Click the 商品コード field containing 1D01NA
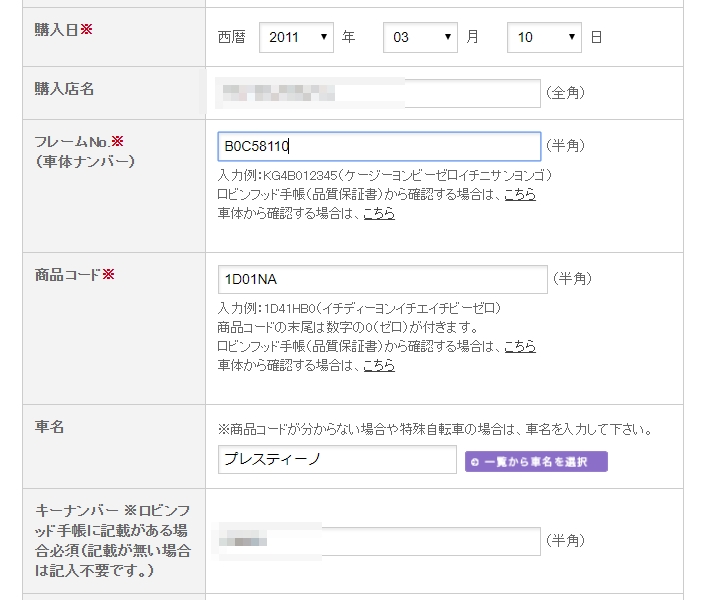 [x=382, y=279]
